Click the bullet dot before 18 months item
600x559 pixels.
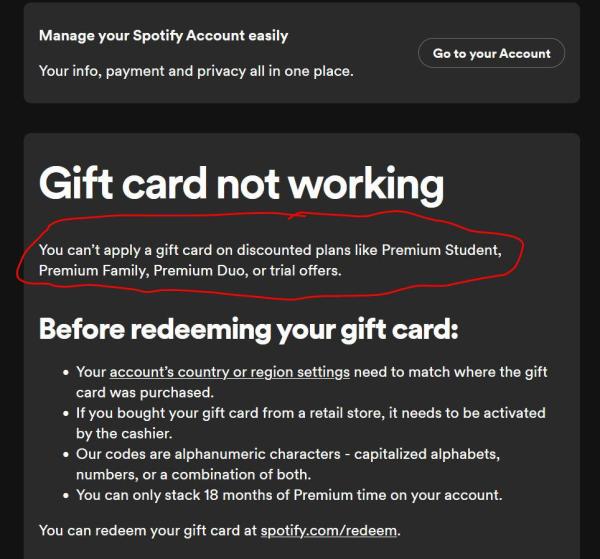[x=66, y=495]
